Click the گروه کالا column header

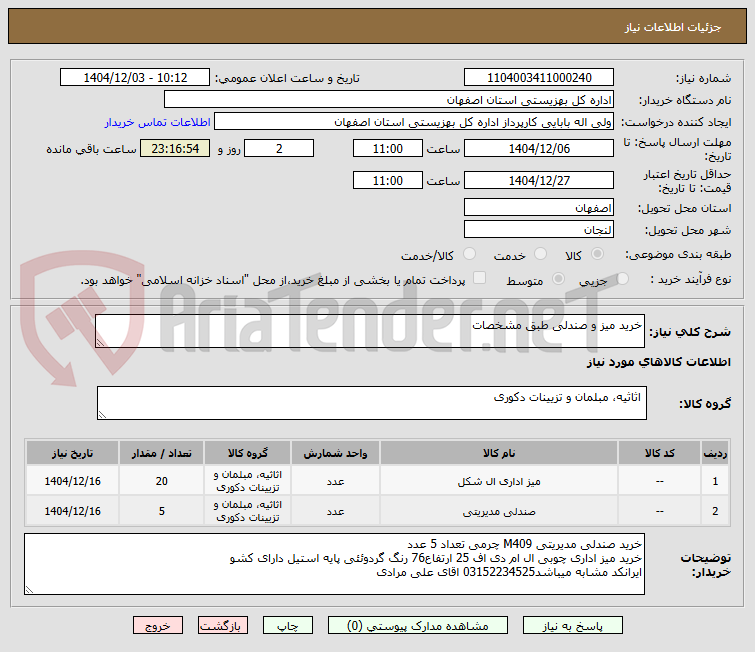click(x=247, y=453)
